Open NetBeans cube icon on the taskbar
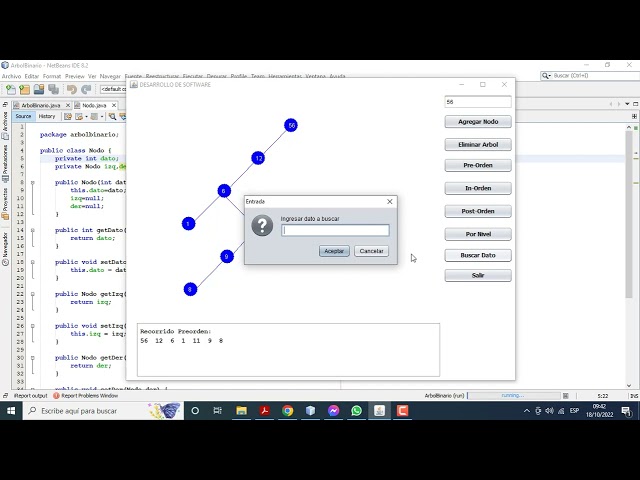This screenshot has width=640, height=480. coord(310,411)
